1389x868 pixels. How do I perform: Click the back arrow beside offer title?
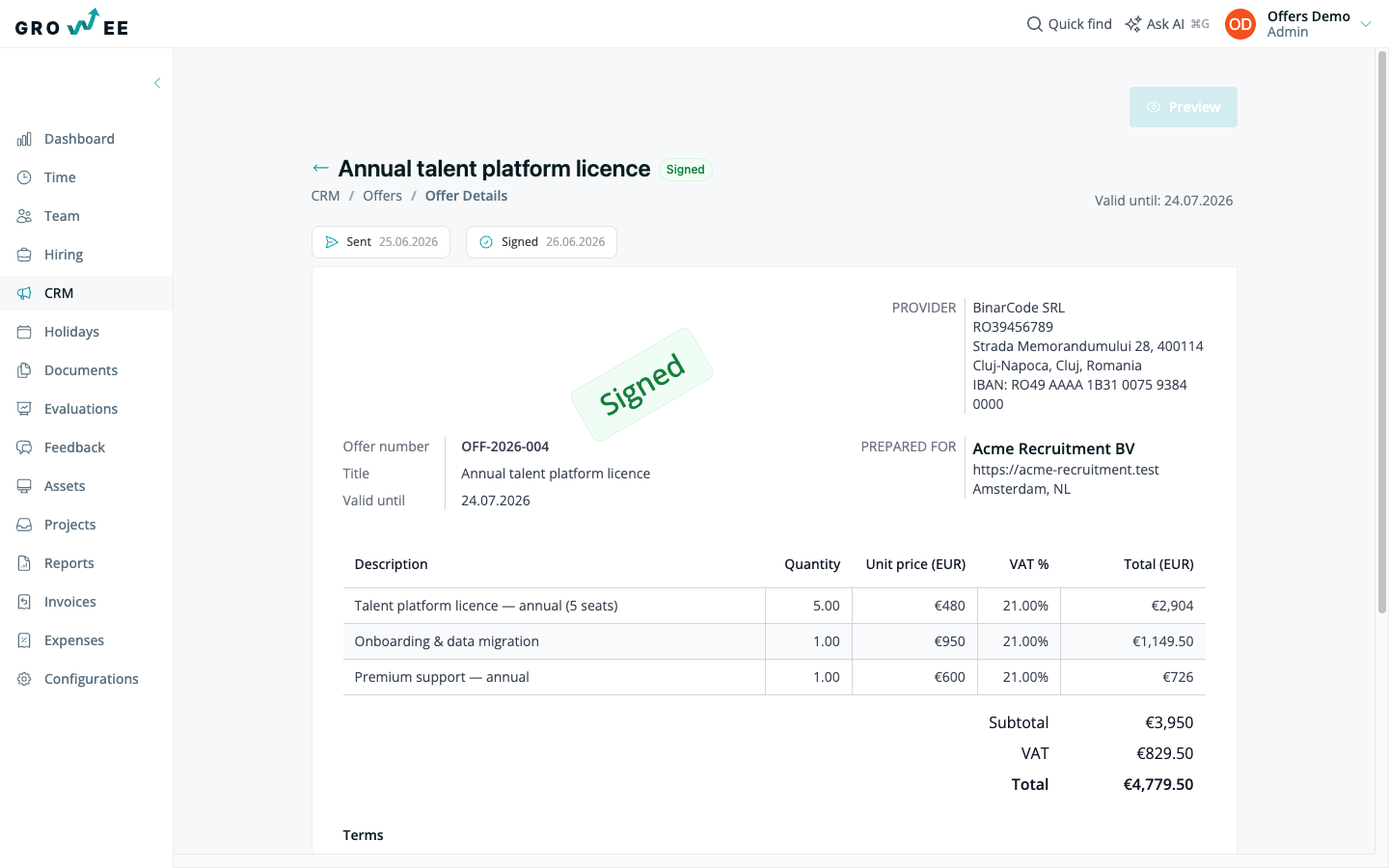pyautogui.click(x=320, y=168)
